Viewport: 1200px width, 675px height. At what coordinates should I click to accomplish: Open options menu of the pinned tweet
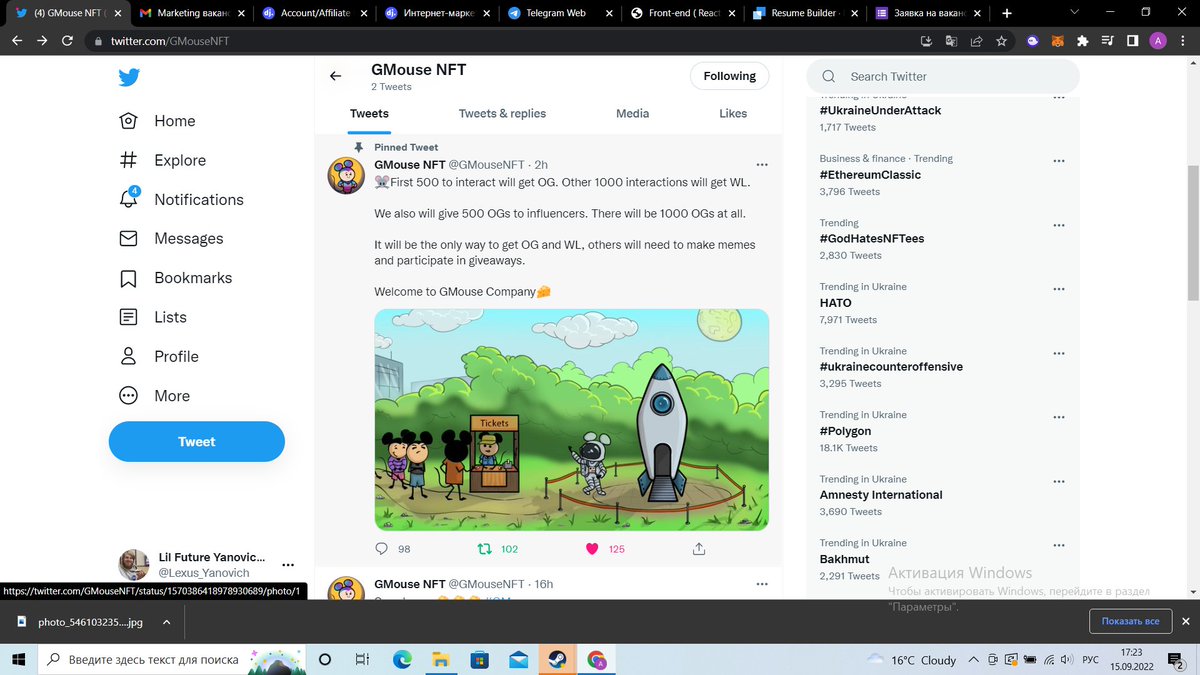[762, 164]
